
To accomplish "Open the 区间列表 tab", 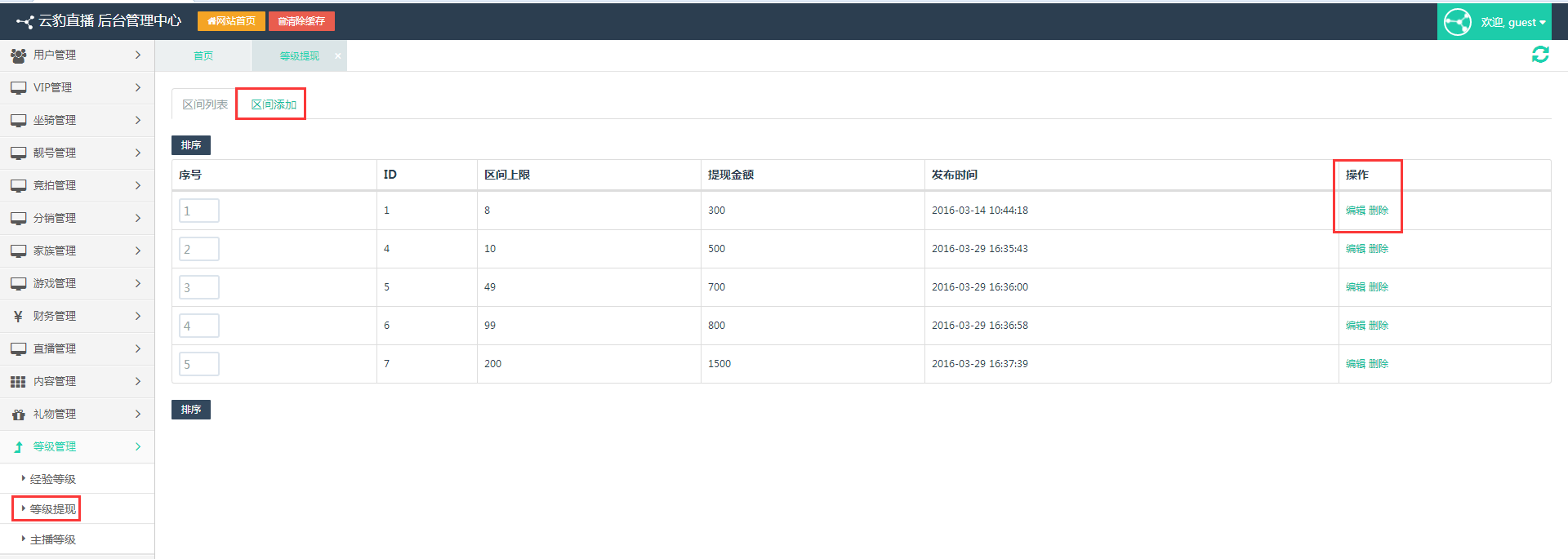I will 205,104.
